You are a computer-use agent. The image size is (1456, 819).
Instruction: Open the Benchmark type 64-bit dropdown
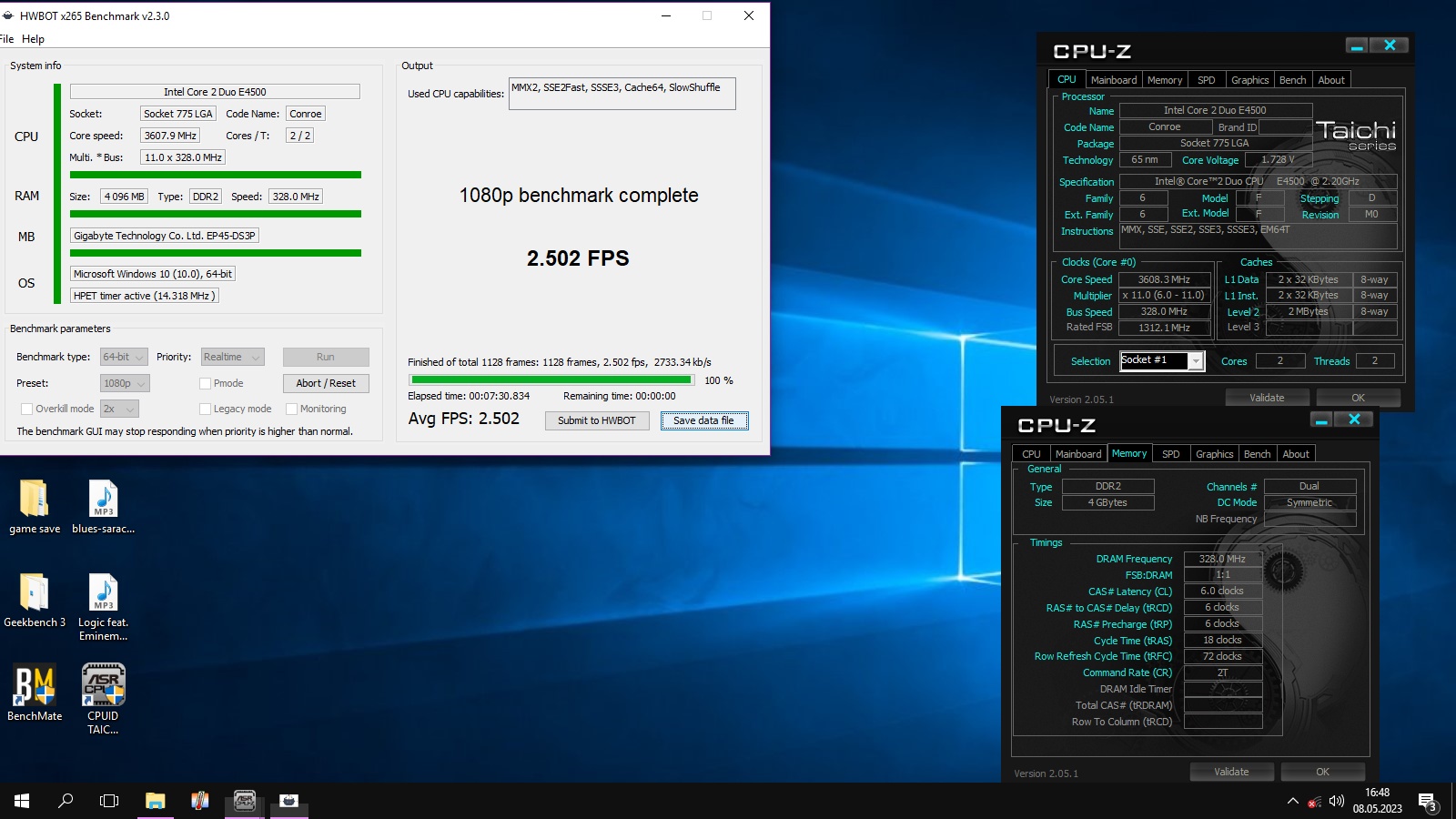click(123, 358)
